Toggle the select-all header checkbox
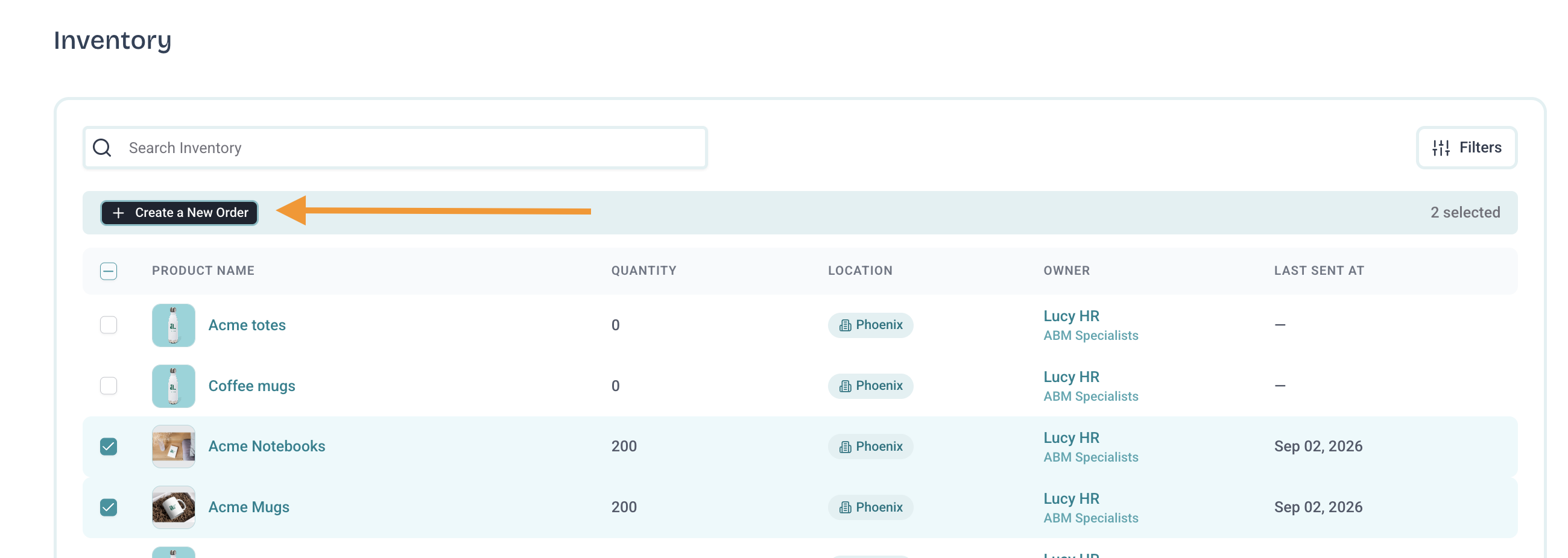 coord(109,271)
